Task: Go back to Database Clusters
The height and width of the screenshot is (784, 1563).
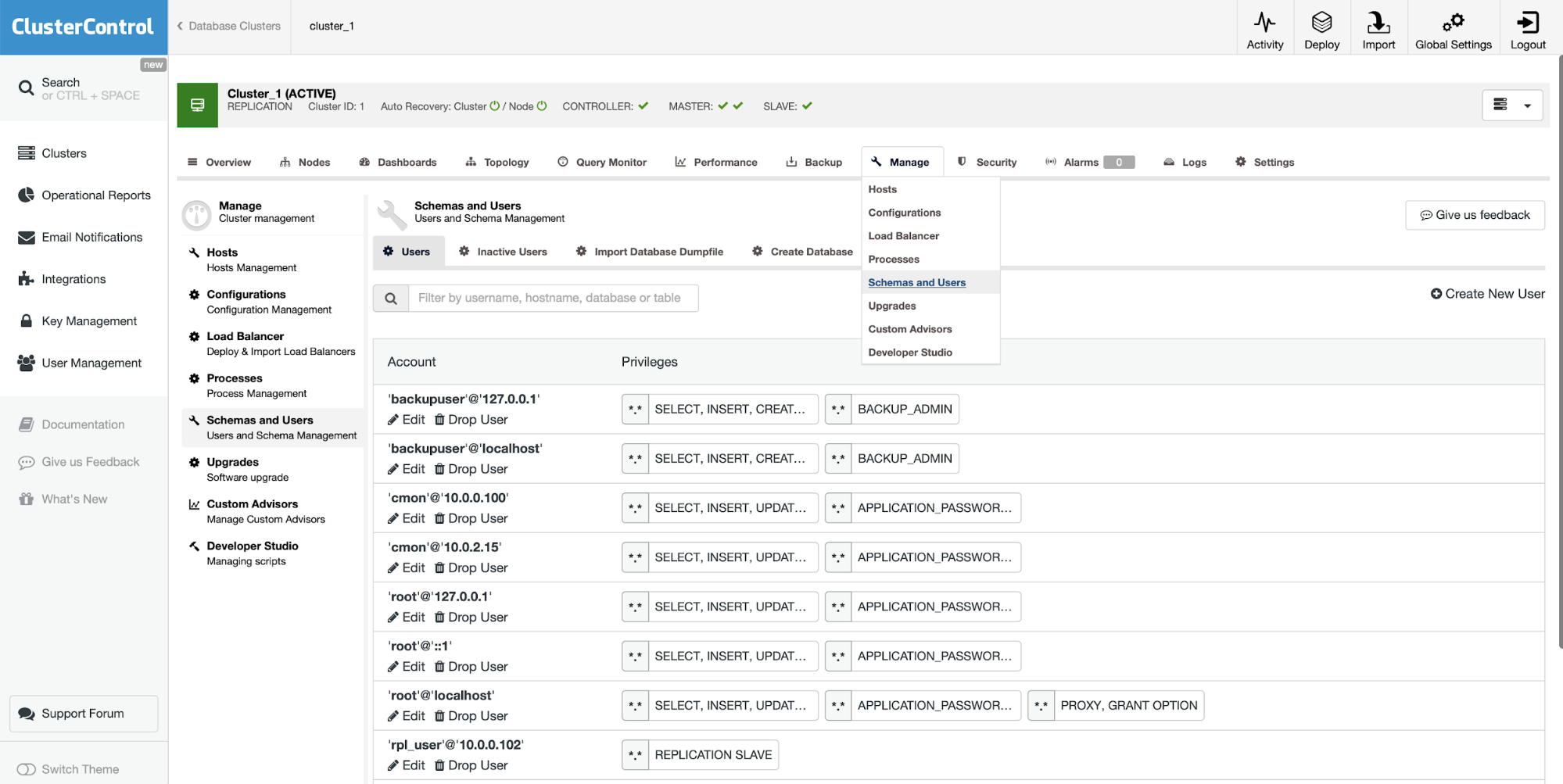Action: tap(228, 26)
